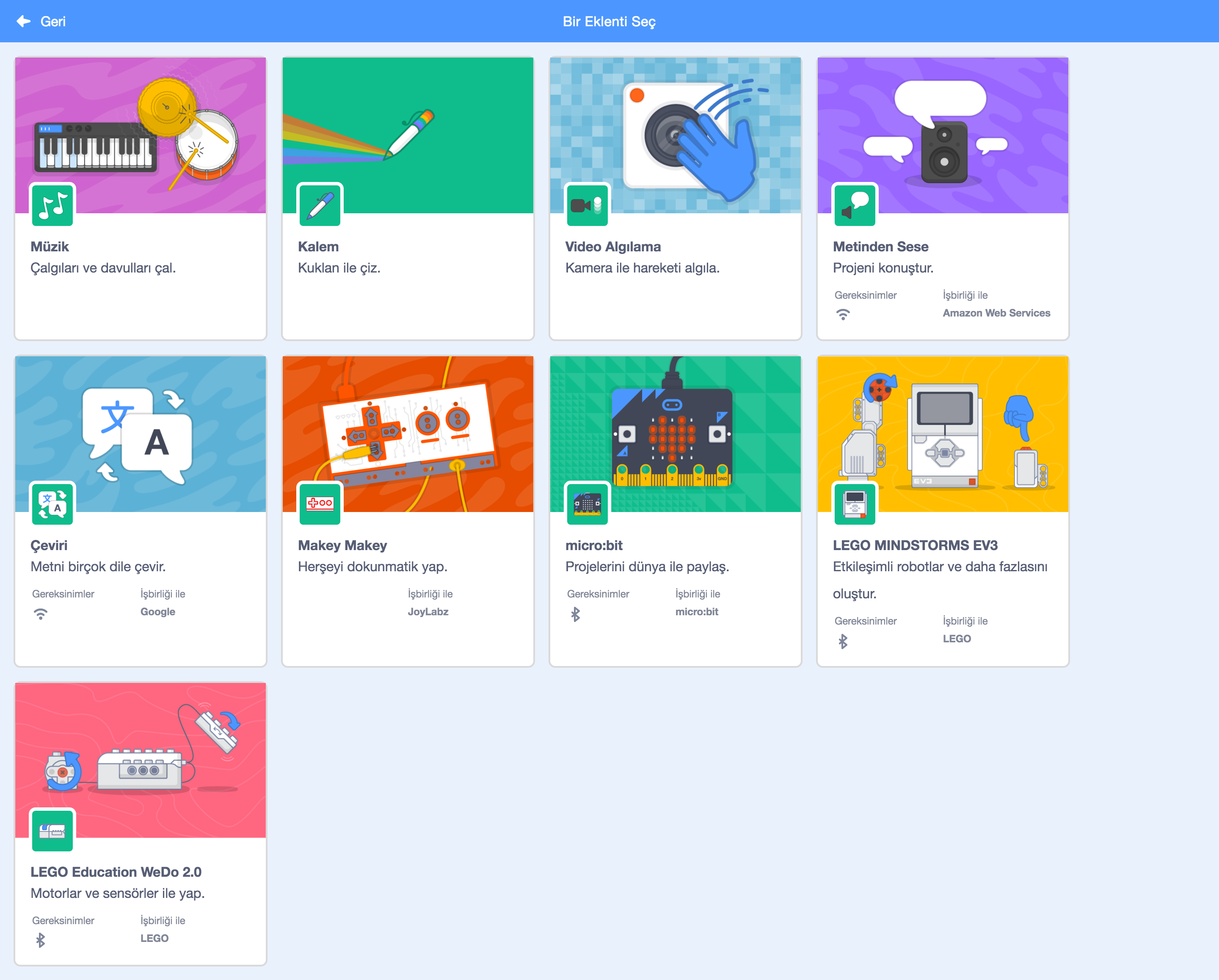The width and height of the screenshot is (1219, 980).
Task: Open the Kalem rainbow pen thumbnail
Action: pyautogui.click(x=408, y=135)
